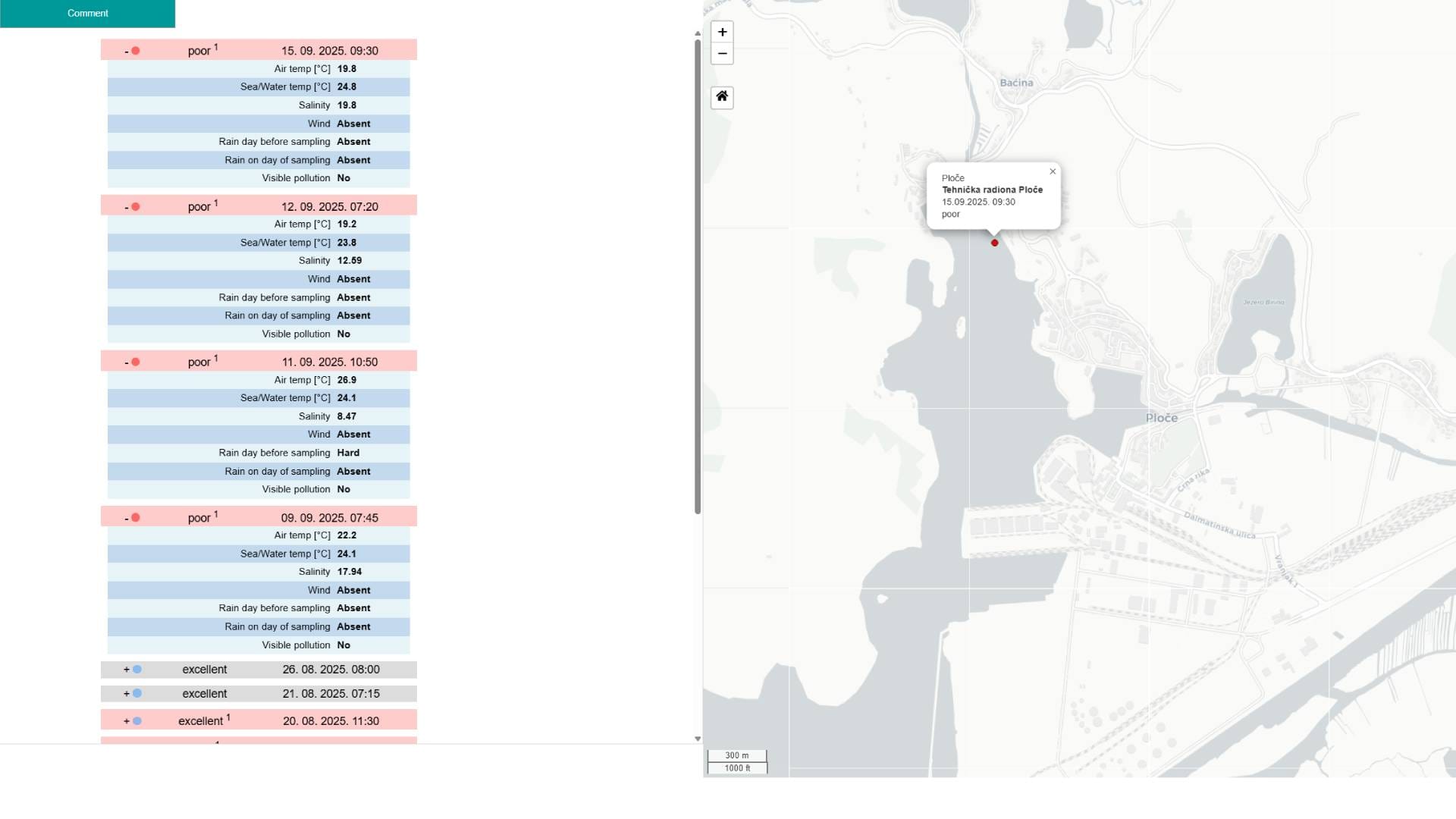Screen dimensions: 1456x819
Task: Expand the 20. 08. 2025. 11:30 sample
Action: (127, 721)
